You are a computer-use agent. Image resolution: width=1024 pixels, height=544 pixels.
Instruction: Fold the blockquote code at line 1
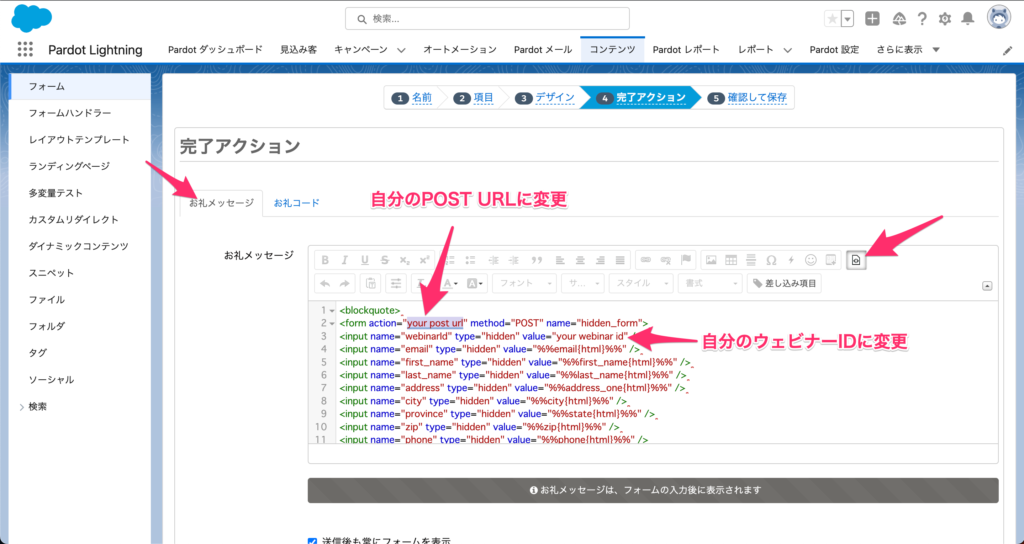332,310
